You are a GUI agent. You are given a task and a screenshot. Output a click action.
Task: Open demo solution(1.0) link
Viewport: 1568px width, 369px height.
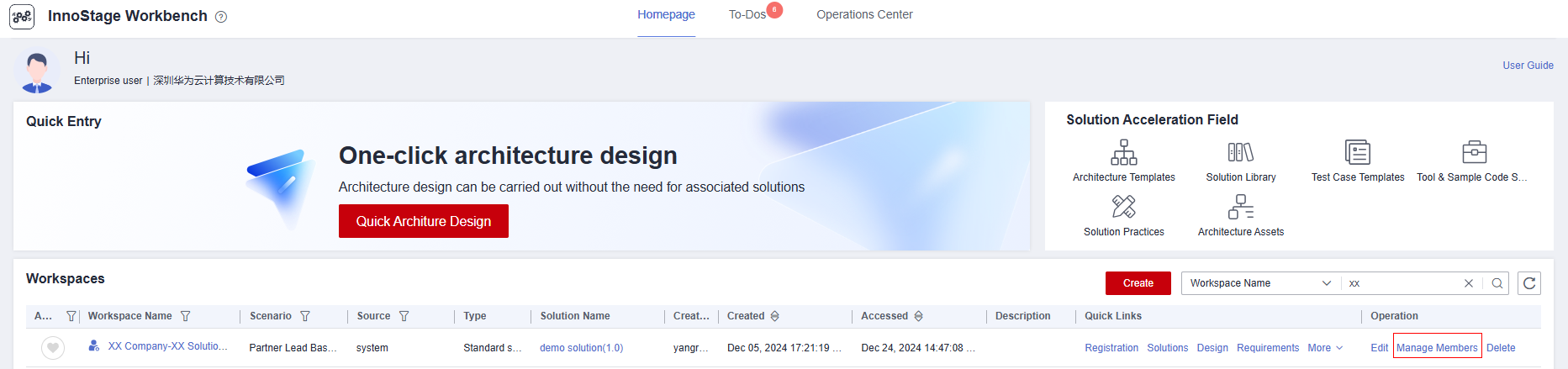(582, 348)
